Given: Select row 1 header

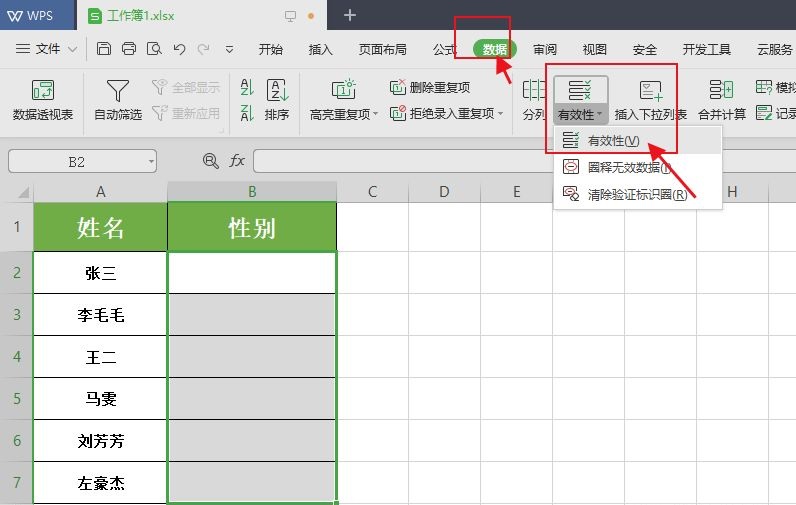Looking at the screenshot, I should pyautogui.click(x=17, y=226).
